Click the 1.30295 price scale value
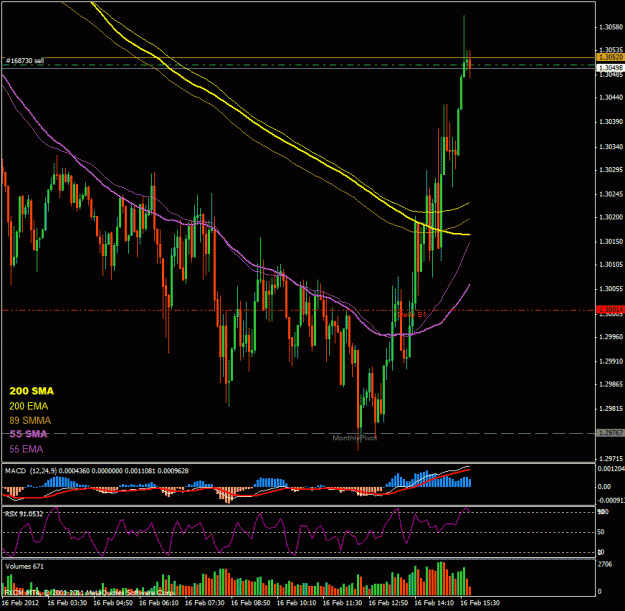This screenshot has width=625, height=611. coord(611,170)
